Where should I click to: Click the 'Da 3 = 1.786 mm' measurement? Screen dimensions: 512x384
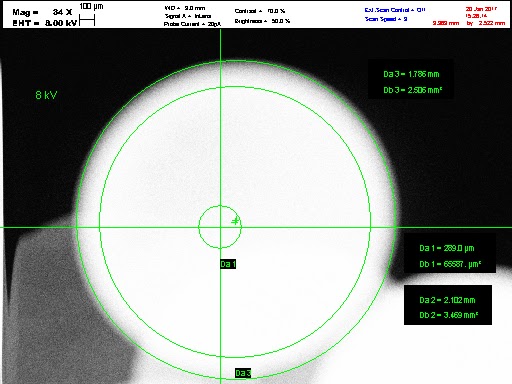[x=411, y=74]
